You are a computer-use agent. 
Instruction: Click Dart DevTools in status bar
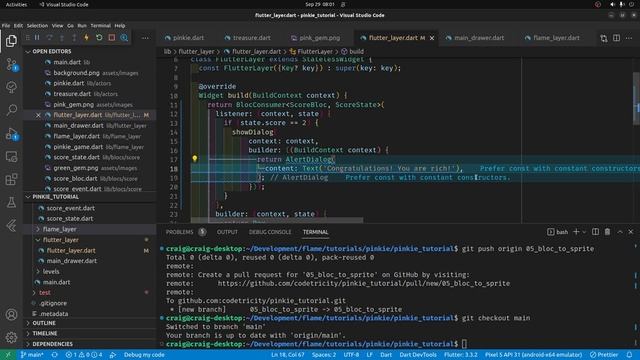point(418,355)
